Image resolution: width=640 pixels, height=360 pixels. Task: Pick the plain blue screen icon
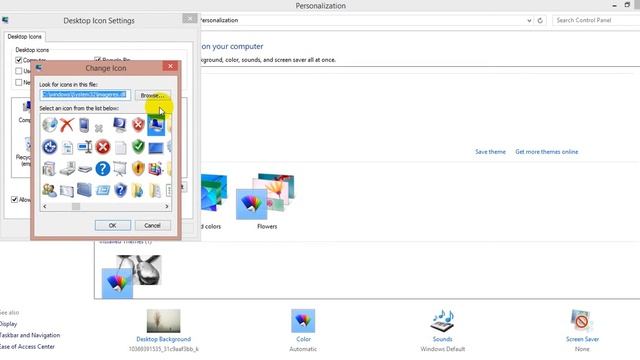tap(156, 148)
